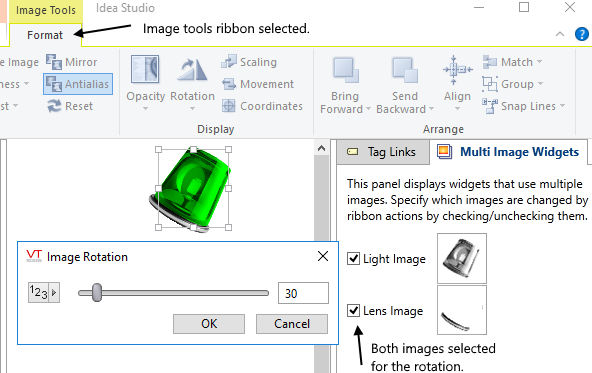Click the Mirror image tool
592x373 pixels.
[x=72, y=62]
